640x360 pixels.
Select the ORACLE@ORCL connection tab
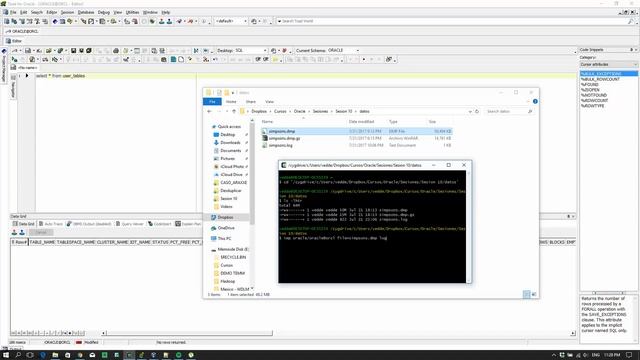pyautogui.click(x=22, y=31)
